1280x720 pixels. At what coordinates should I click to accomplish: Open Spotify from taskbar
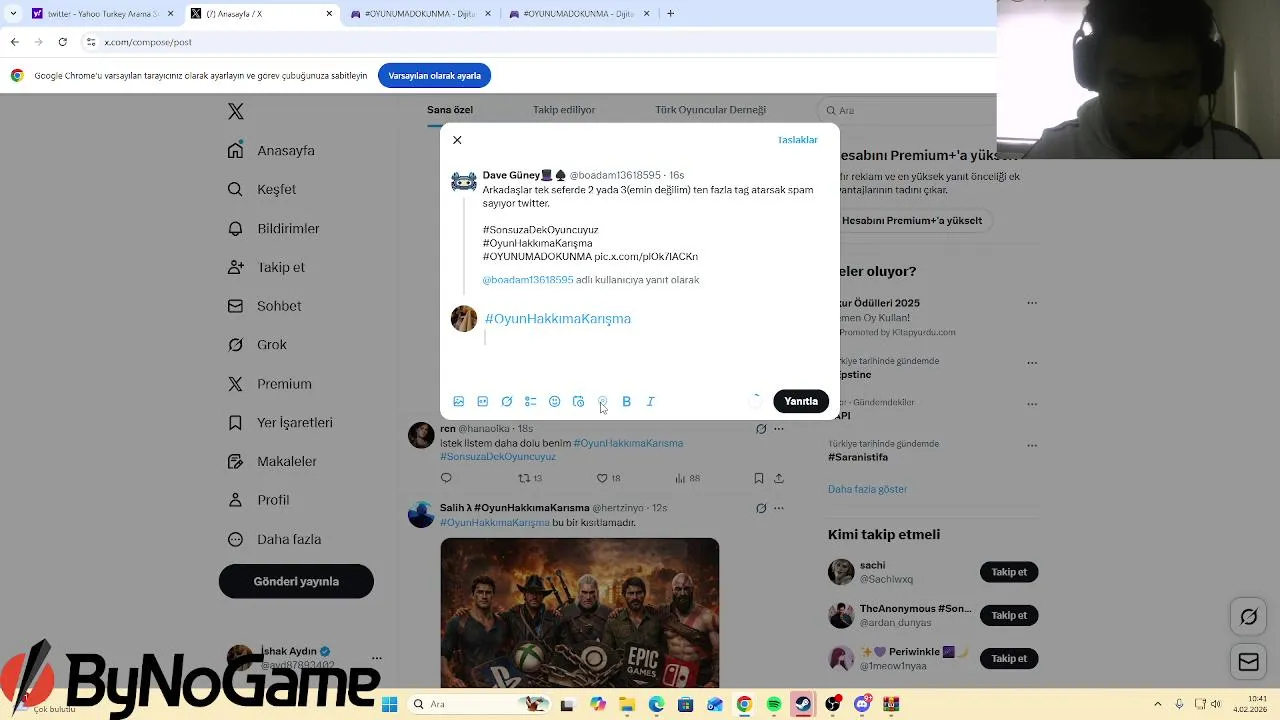coord(774,704)
